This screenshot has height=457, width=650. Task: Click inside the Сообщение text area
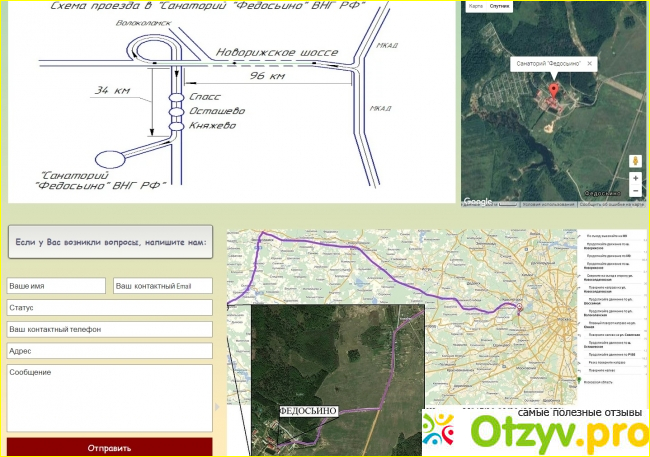pos(109,398)
